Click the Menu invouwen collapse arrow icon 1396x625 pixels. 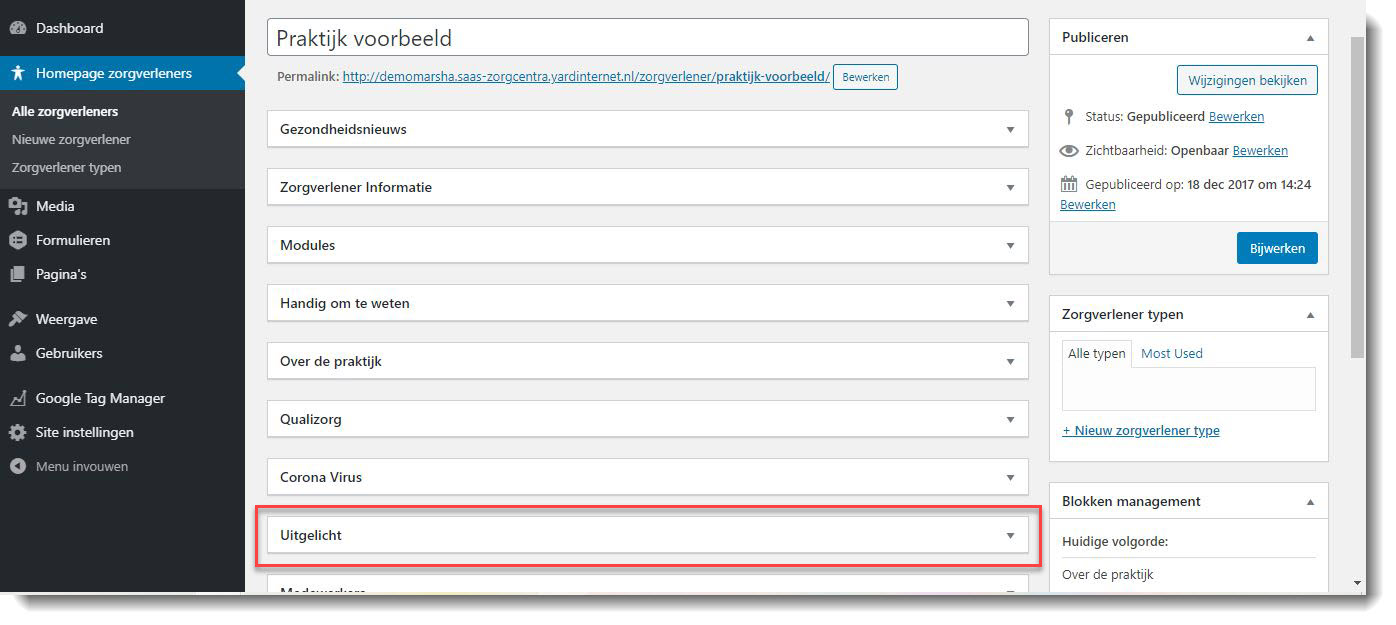[17, 466]
